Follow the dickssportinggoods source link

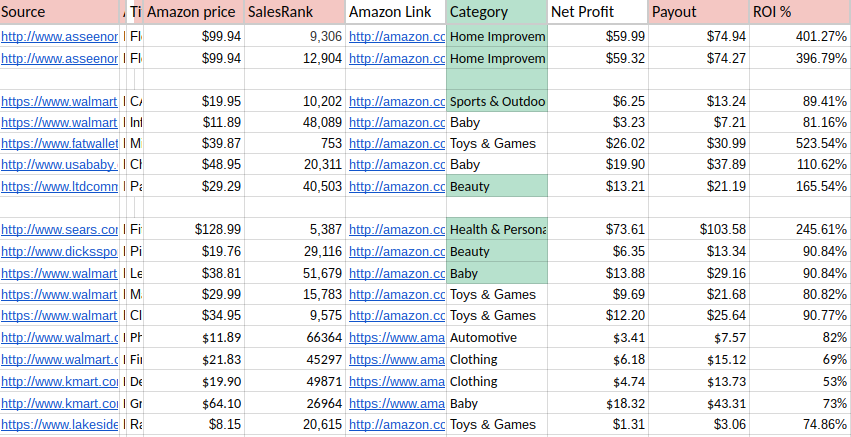(x=60, y=251)
